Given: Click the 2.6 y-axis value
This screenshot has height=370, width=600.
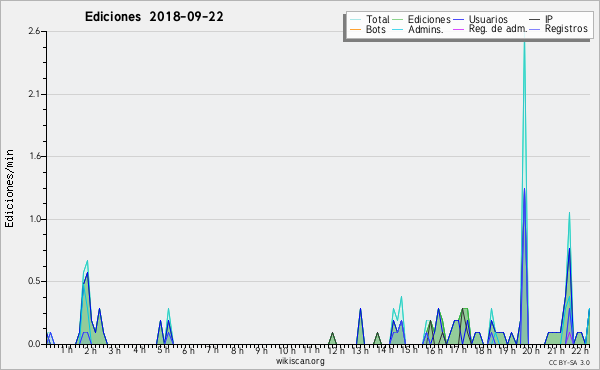Looking at the screenshot, I should (34, 31).
